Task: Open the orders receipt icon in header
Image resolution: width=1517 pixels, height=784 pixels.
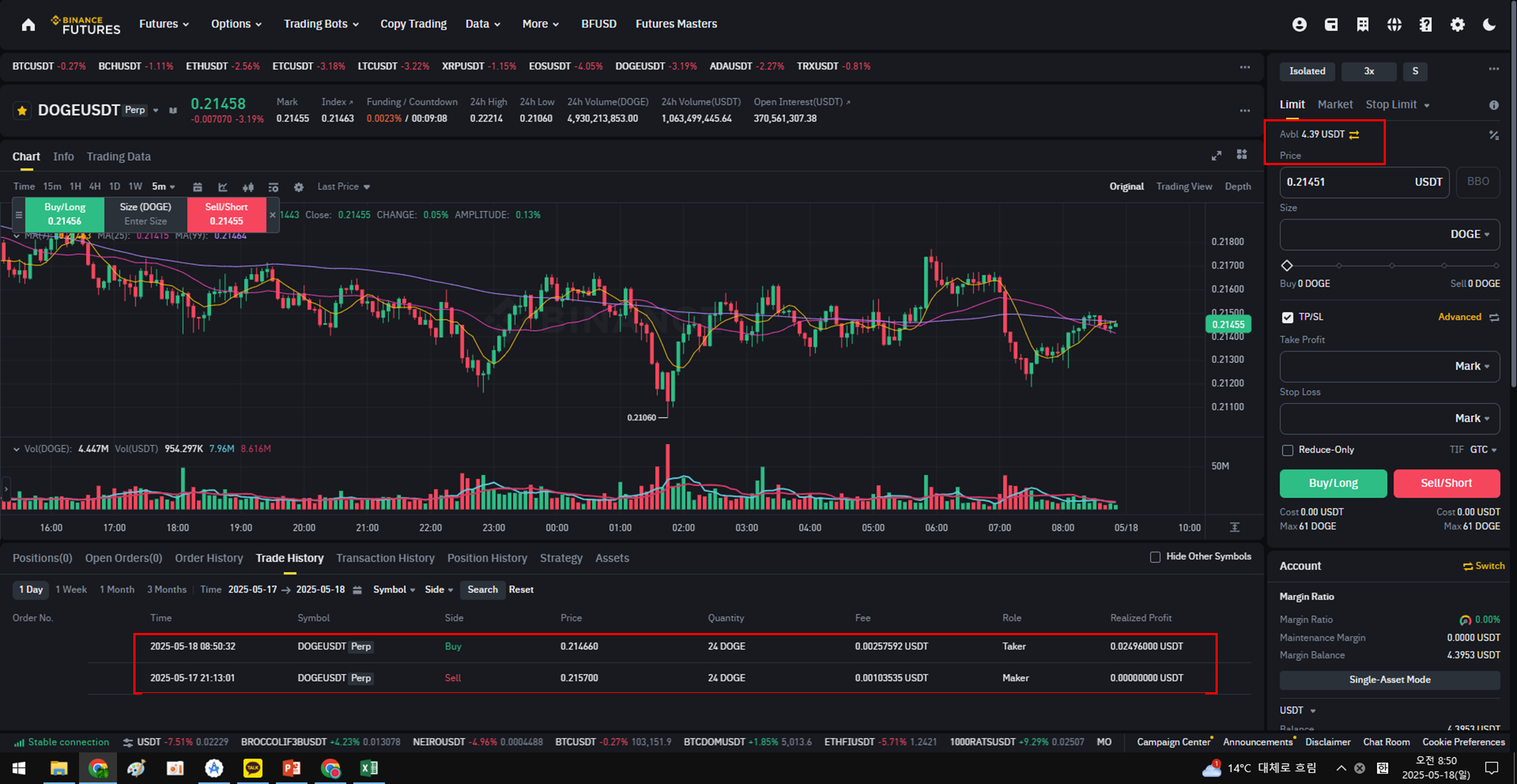Action: pyautogui.click(x=1363, y=24)
